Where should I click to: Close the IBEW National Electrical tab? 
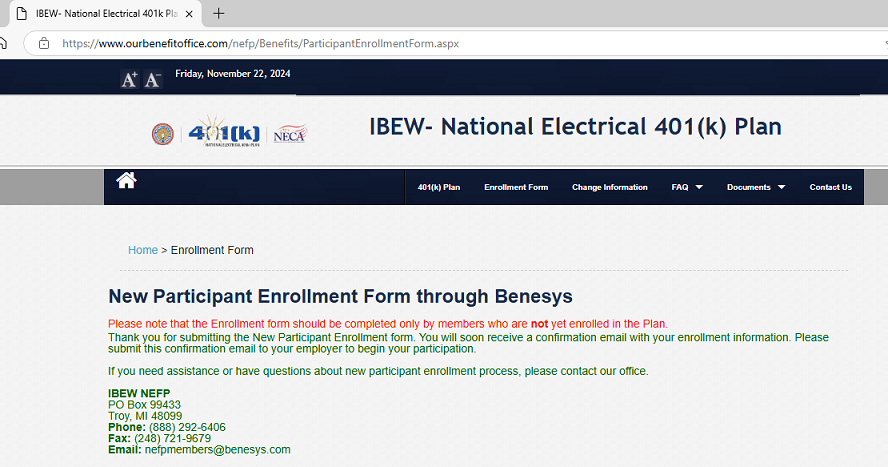189,14
